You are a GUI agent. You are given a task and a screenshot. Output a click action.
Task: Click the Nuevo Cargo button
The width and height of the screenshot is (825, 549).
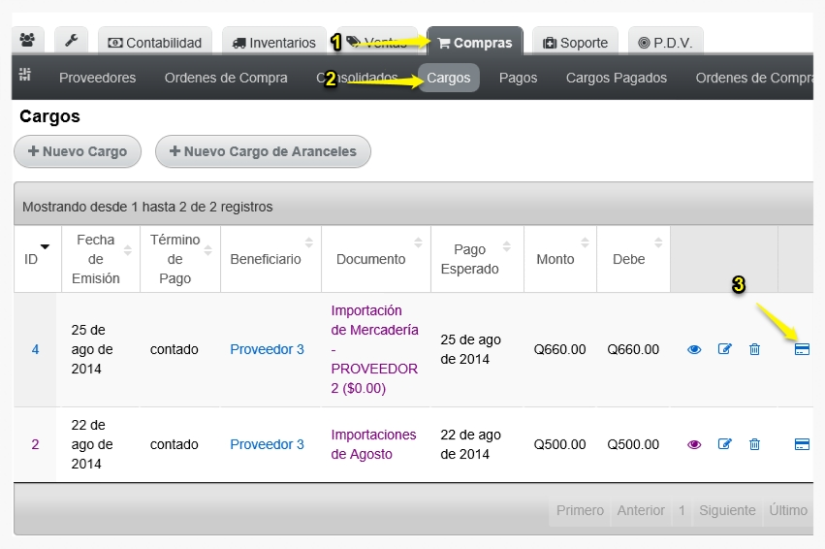click(x=77, y=152)
